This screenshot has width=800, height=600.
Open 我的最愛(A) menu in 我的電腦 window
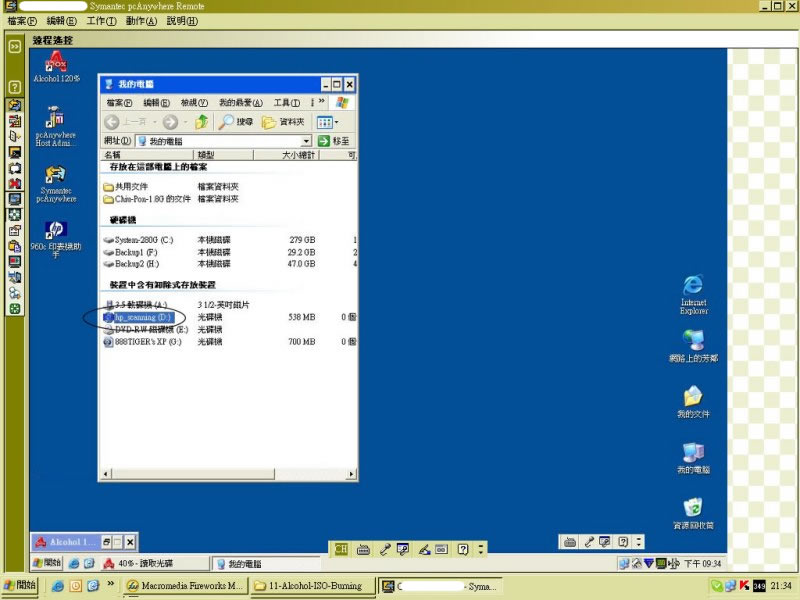(241, 103)
